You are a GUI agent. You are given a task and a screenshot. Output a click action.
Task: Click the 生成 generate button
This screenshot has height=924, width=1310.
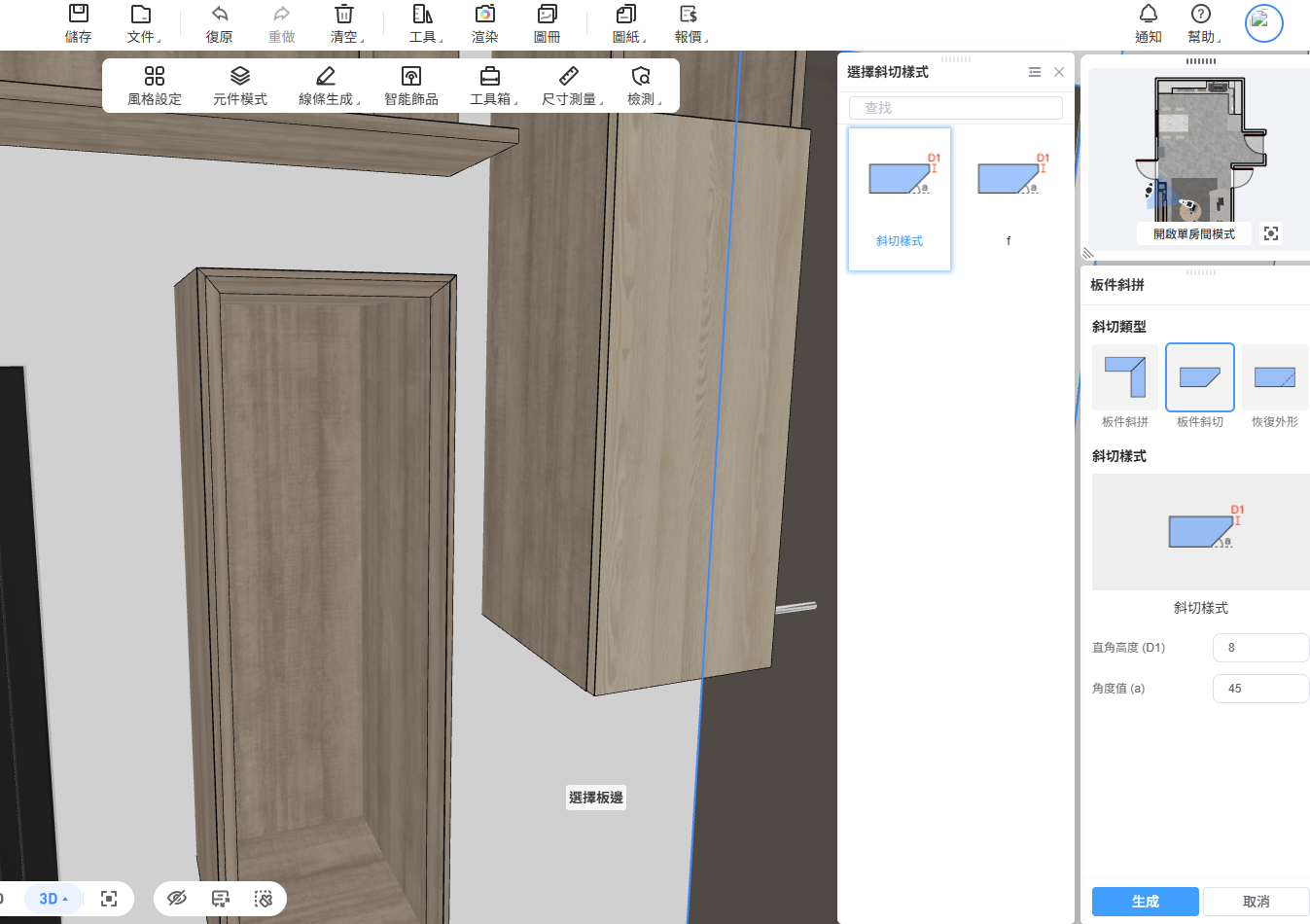[1145, 902]
